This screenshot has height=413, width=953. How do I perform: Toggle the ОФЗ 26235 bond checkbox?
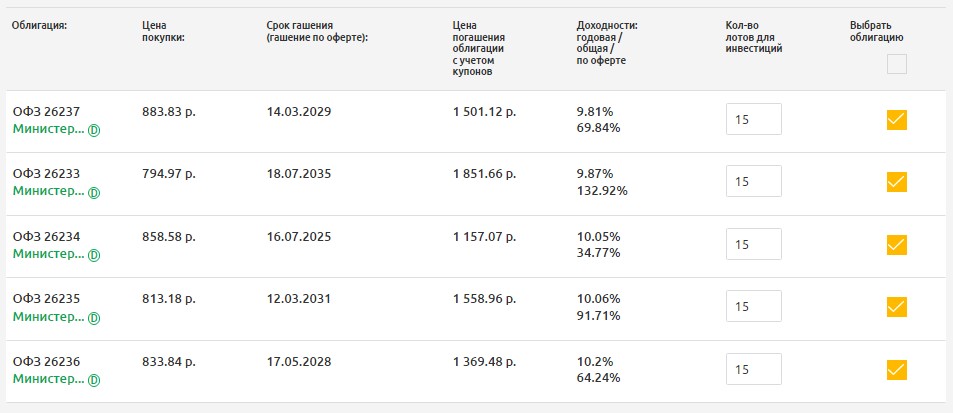click(x=896, y=307)
